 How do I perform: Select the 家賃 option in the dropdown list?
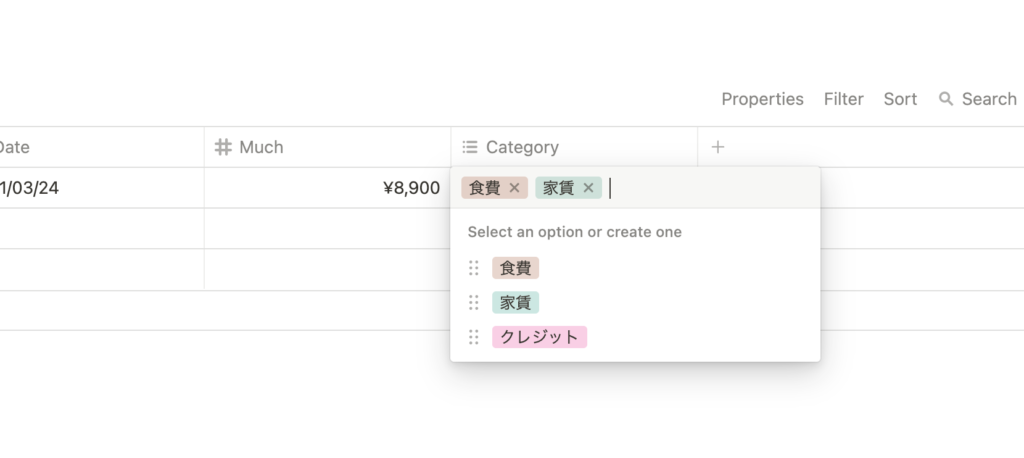click(515, 303)
